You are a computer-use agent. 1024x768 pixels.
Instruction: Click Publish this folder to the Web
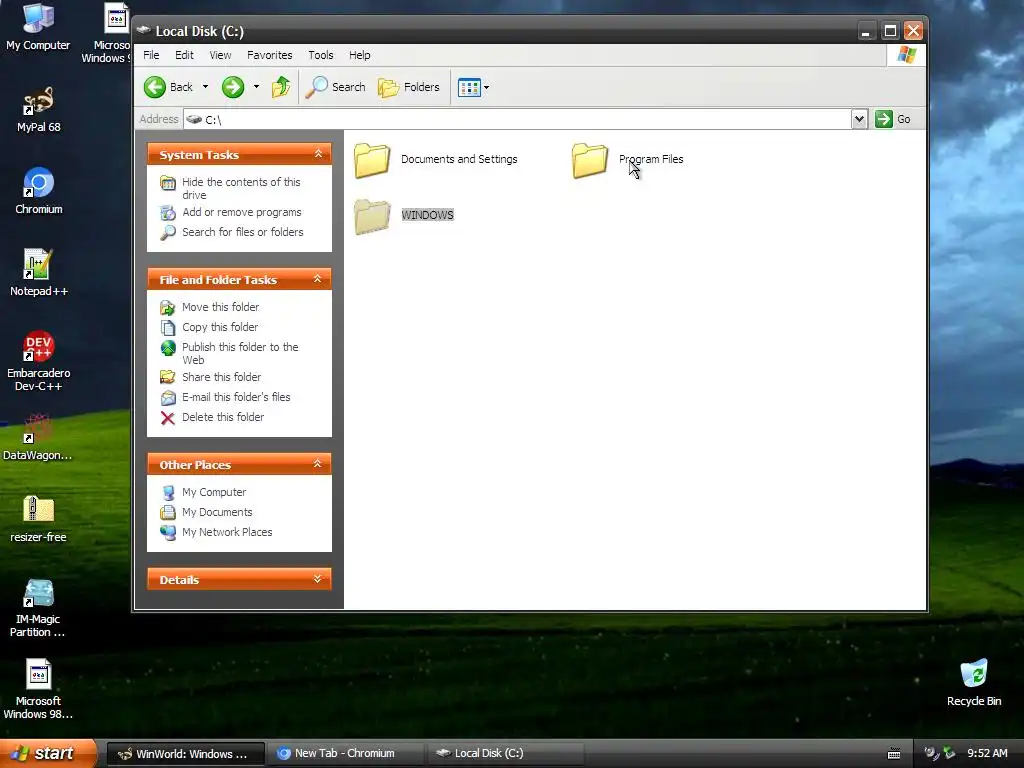point(240,353)
